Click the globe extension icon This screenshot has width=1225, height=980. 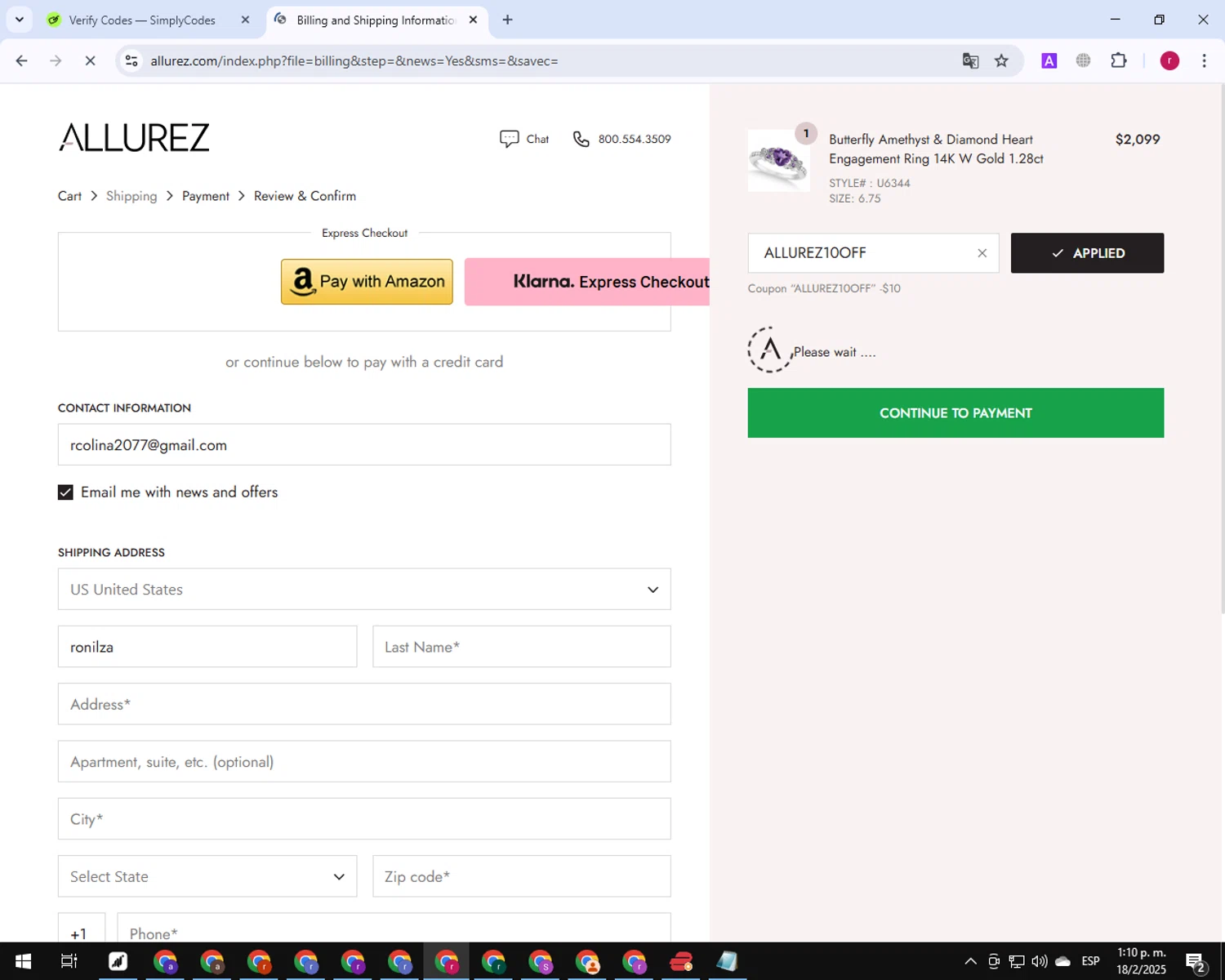coord(1084,60)
